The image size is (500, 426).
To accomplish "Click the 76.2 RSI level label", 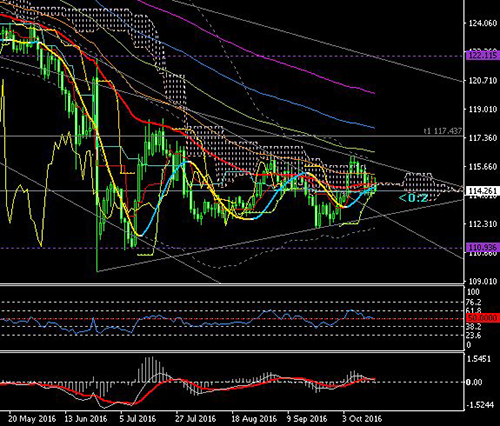I will coord(474,302).
